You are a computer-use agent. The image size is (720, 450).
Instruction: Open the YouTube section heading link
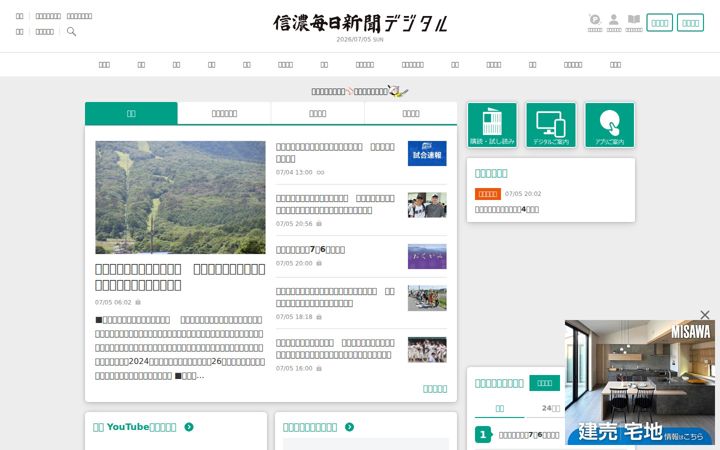tap(135, 427)
